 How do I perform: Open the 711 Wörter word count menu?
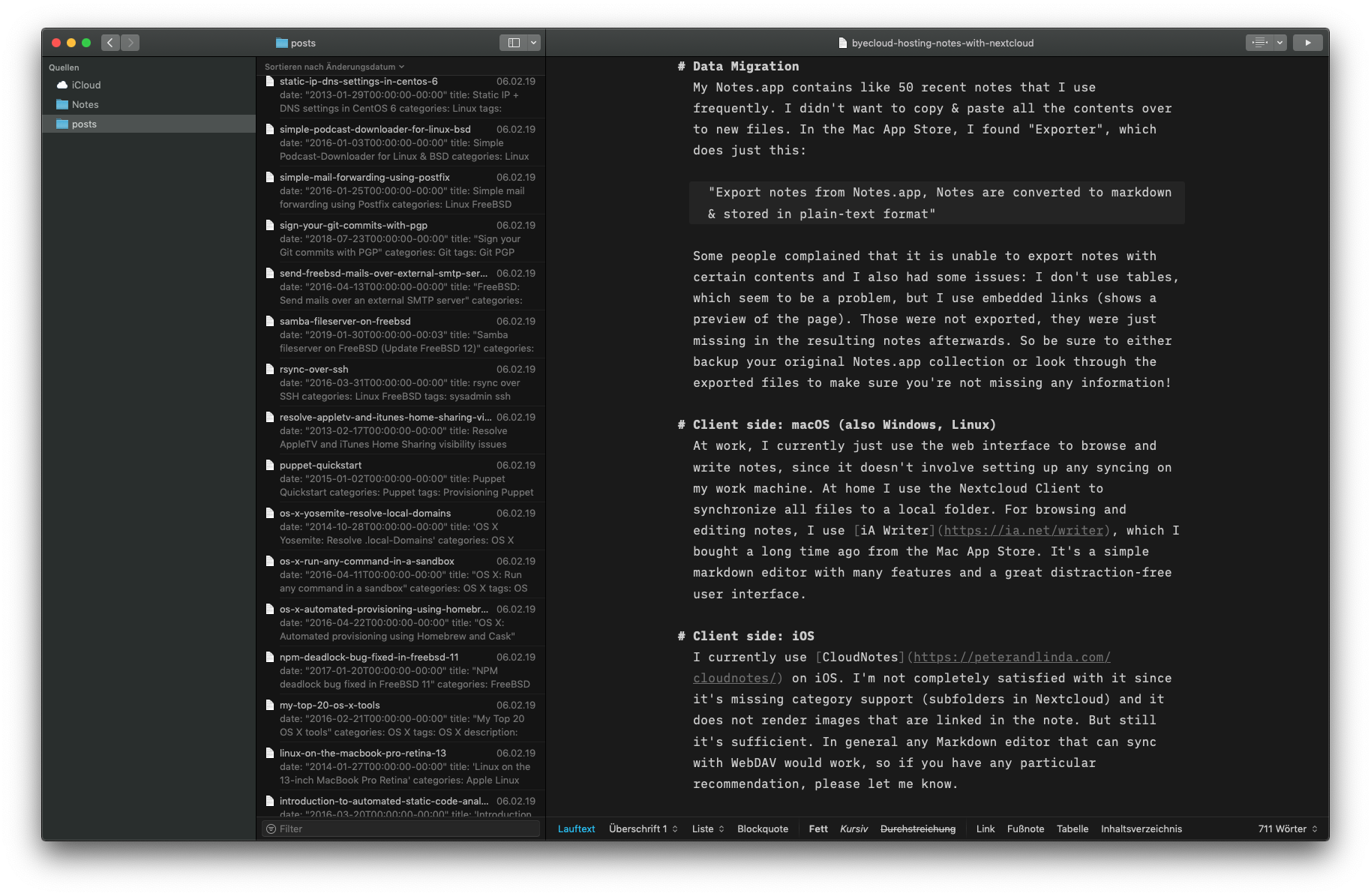point(1287,829)
